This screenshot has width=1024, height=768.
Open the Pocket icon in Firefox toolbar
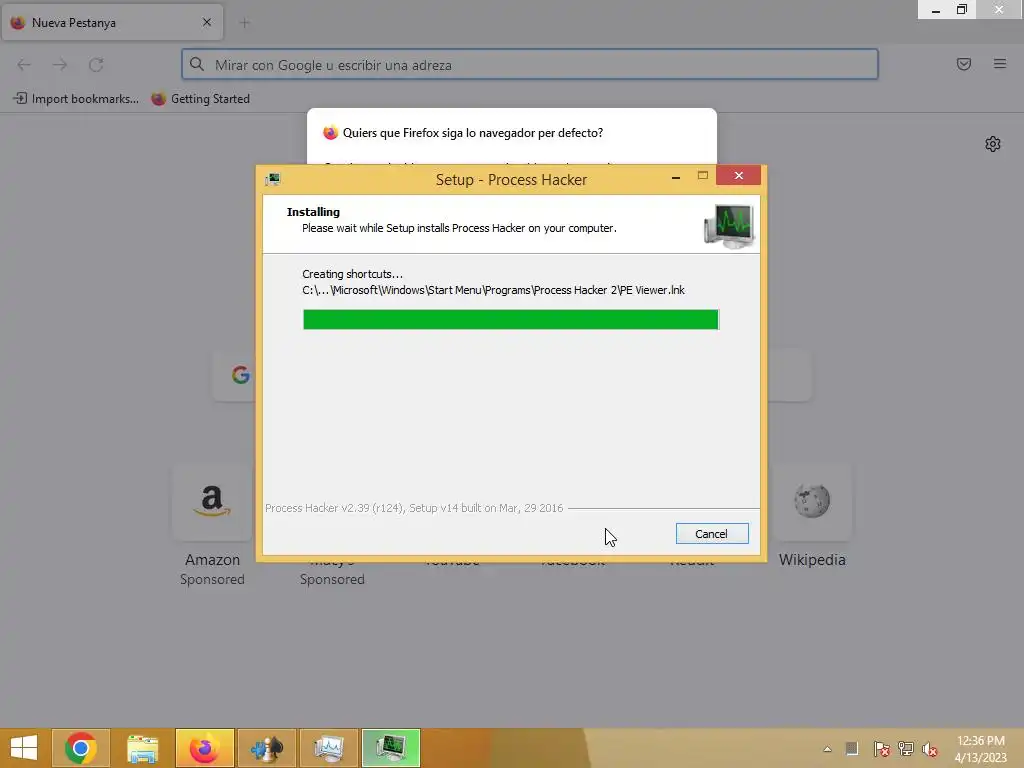(964, 64)
